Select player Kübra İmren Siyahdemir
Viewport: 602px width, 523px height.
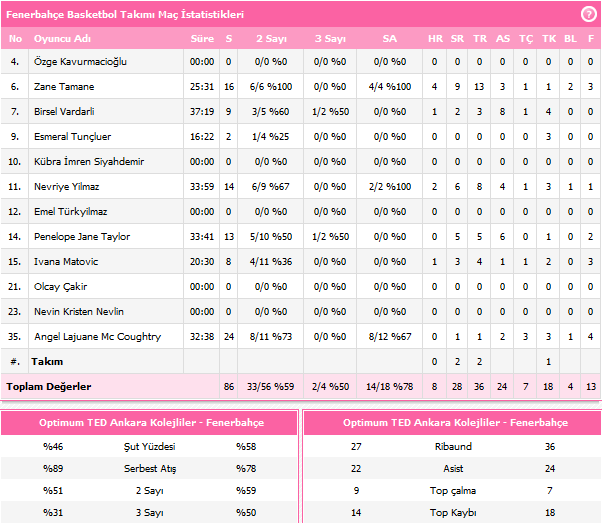coord(89,161)
